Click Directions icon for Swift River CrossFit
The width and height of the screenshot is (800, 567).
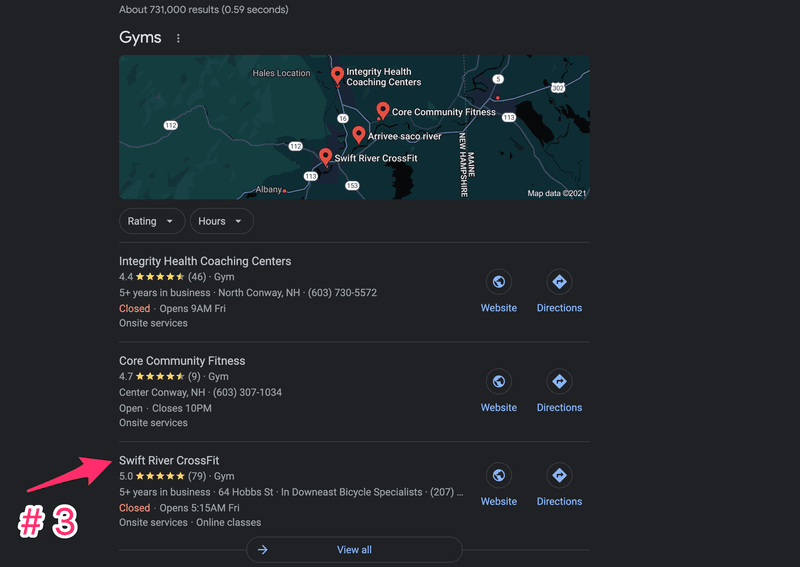[559, 475]
